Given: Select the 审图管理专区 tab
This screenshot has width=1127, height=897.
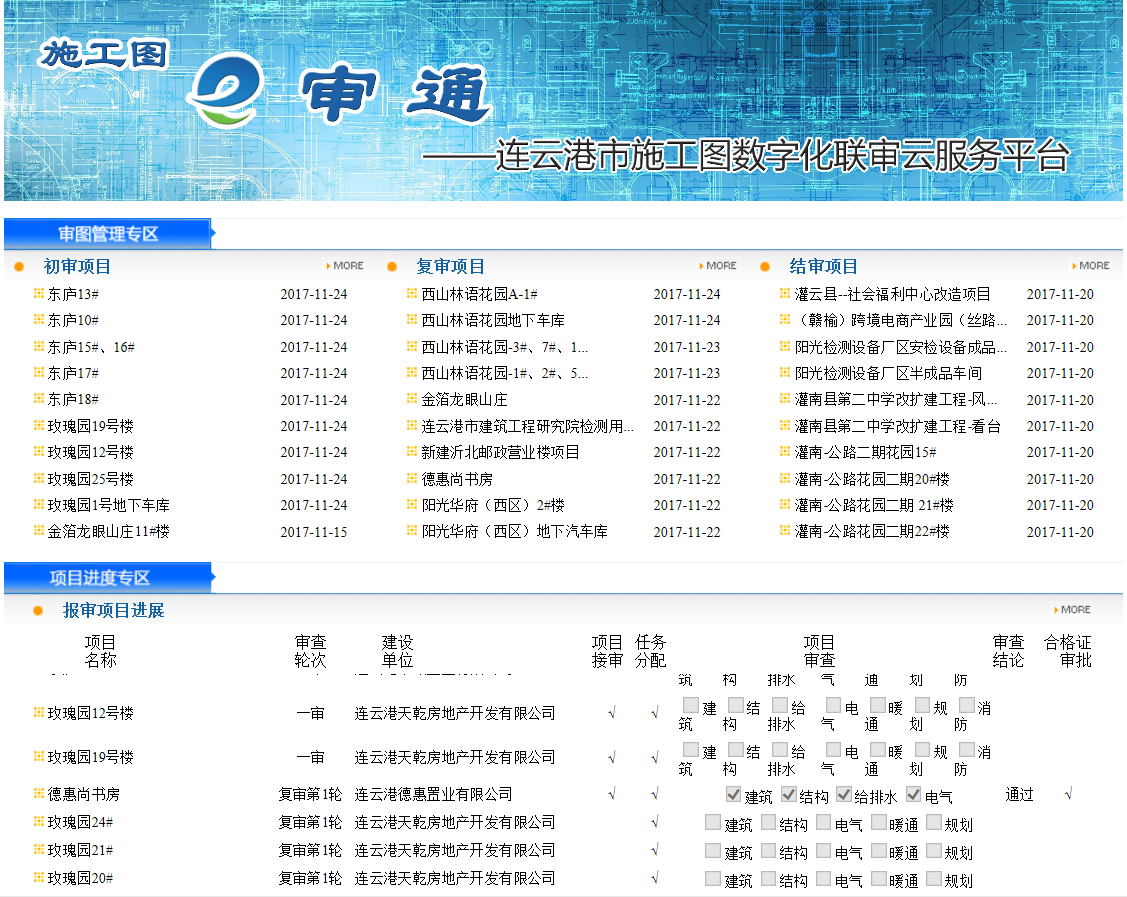Looking at the screenshot, I should [108, 234].
